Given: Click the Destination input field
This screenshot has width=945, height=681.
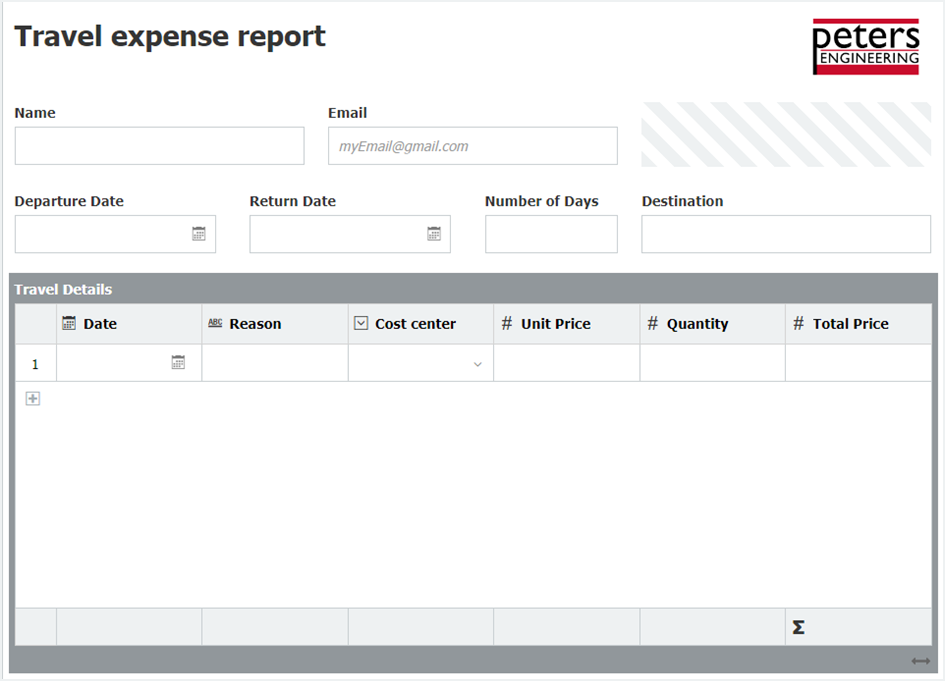Looking at the screenshot, I should tap(786, 234).
